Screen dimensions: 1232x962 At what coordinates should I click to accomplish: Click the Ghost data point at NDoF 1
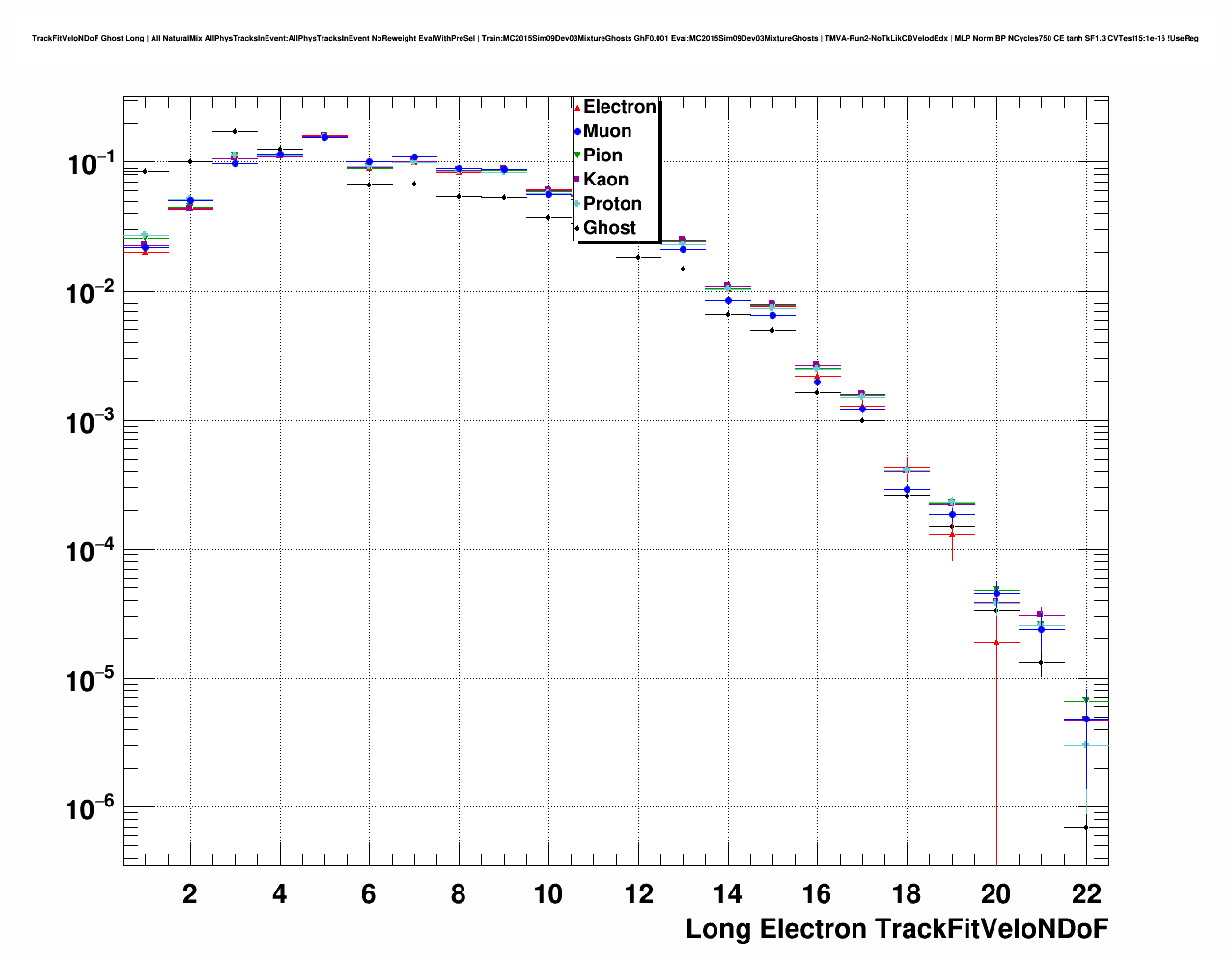(145, 171)
